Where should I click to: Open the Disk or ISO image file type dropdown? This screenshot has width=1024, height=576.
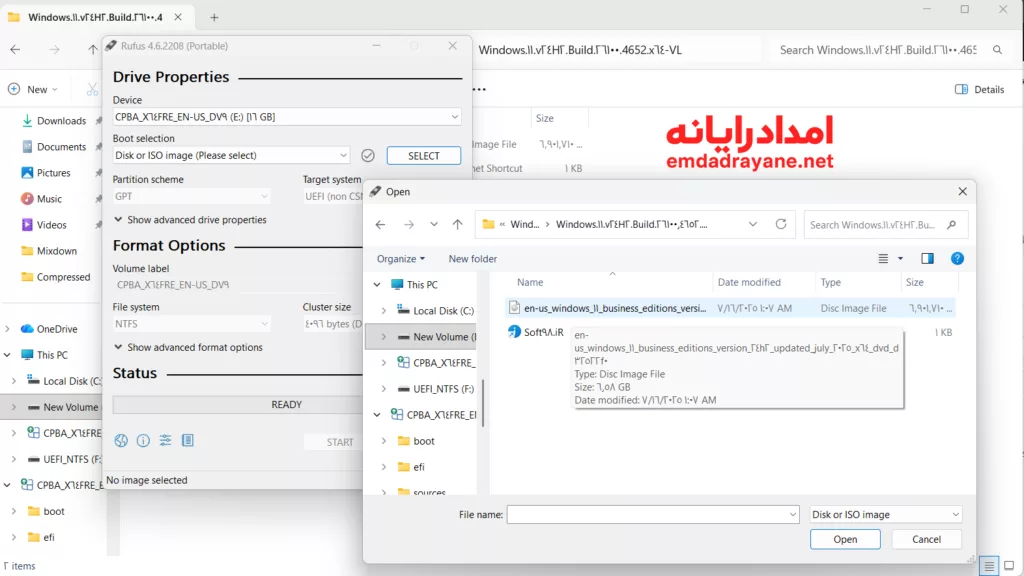point(885,515)
